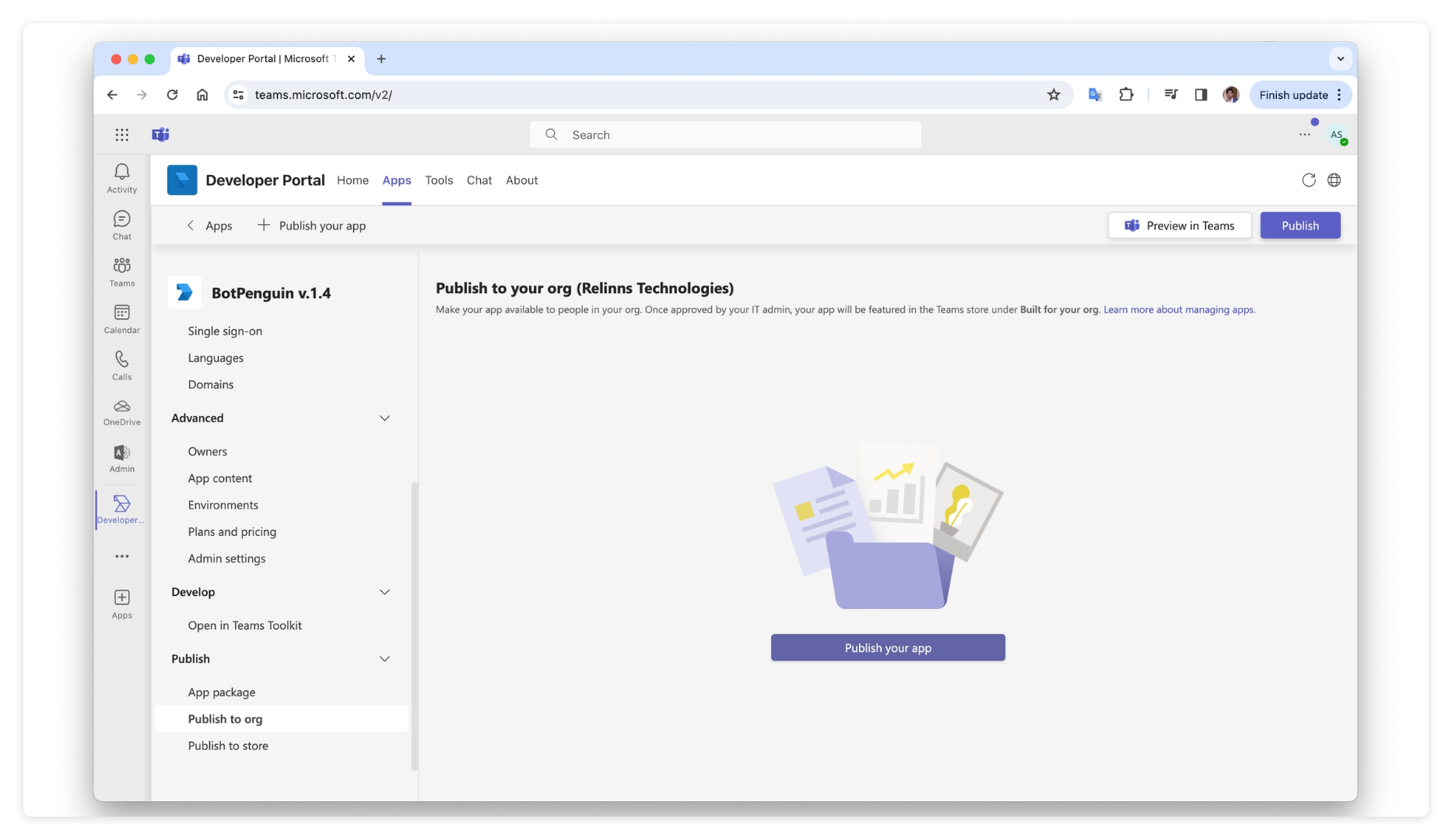Image resolution: width=1452 pixels, height=840 pixels.
Task: Click the app launcher waffle icon
Action: [121, 134]
